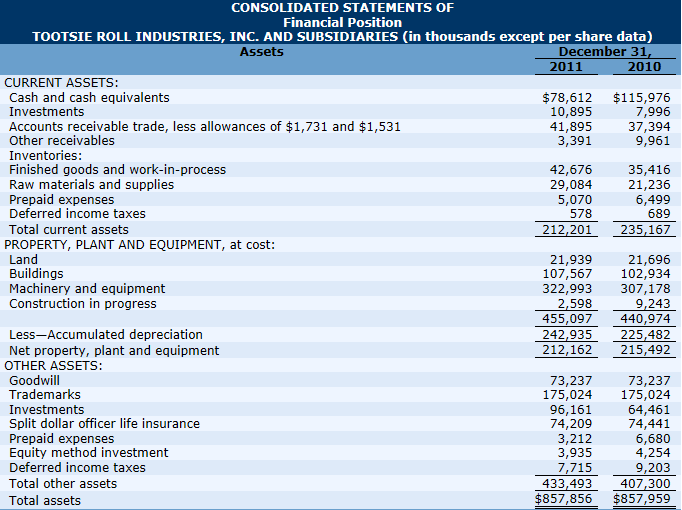Viewport: 682px width, 510px height.
Task: Click the 9,243 construction in progress value
Action: [653, 303]
